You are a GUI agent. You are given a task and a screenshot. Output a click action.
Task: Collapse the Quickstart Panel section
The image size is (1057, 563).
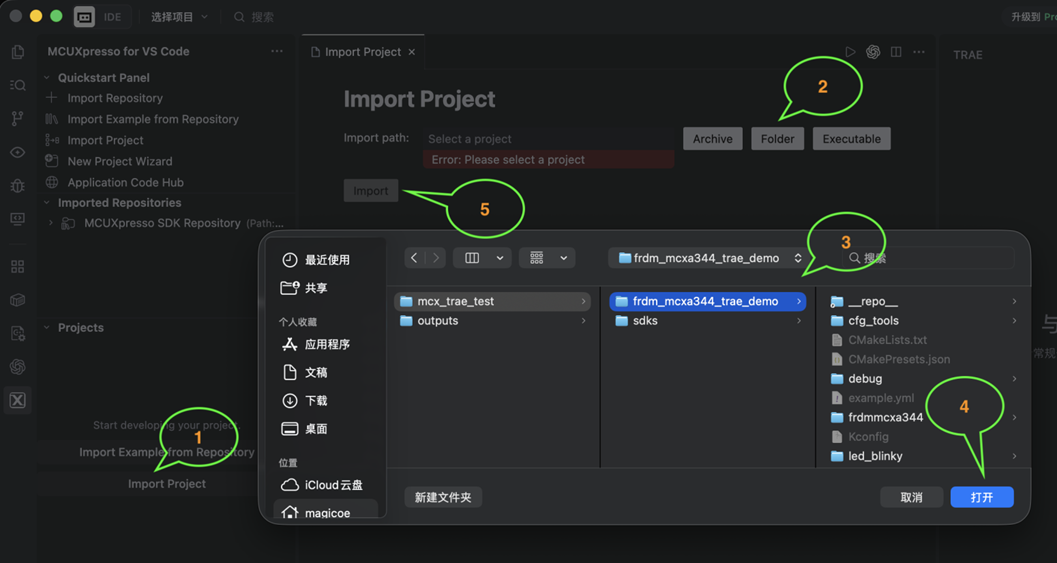pos(47,78)
